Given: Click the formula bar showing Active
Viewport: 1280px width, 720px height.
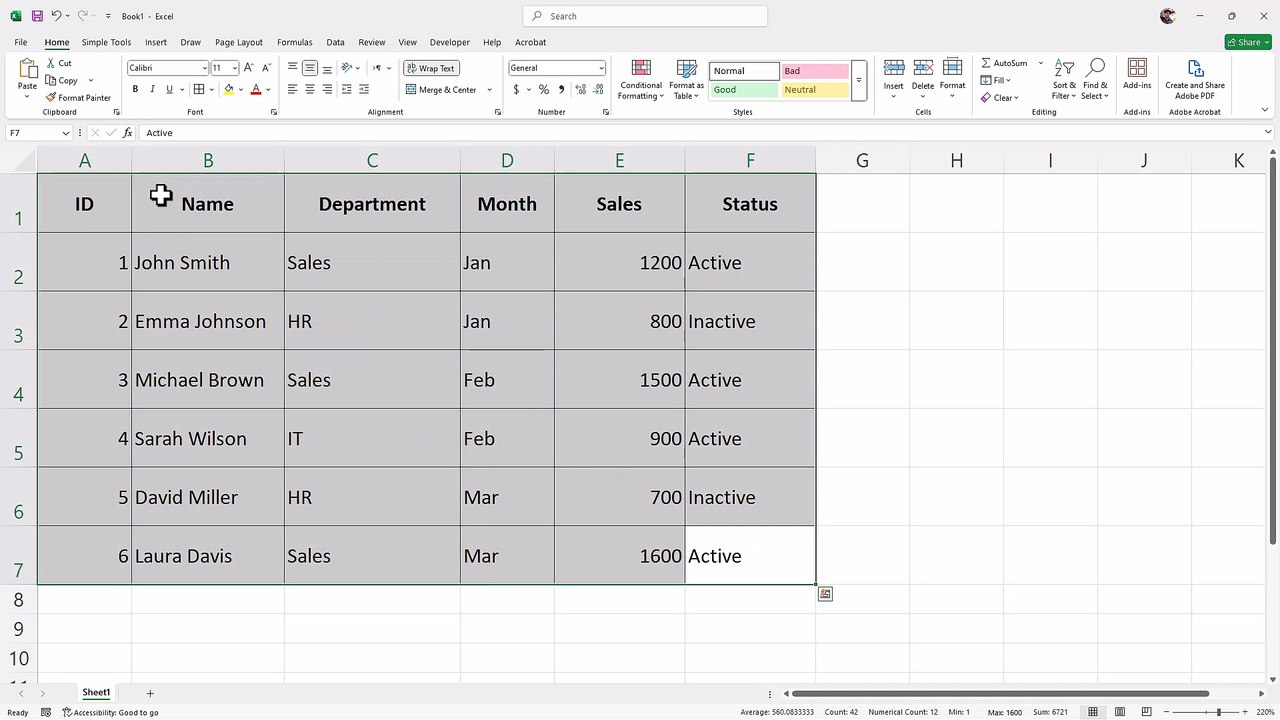Looking at the screenshot, I should (700, 133).
